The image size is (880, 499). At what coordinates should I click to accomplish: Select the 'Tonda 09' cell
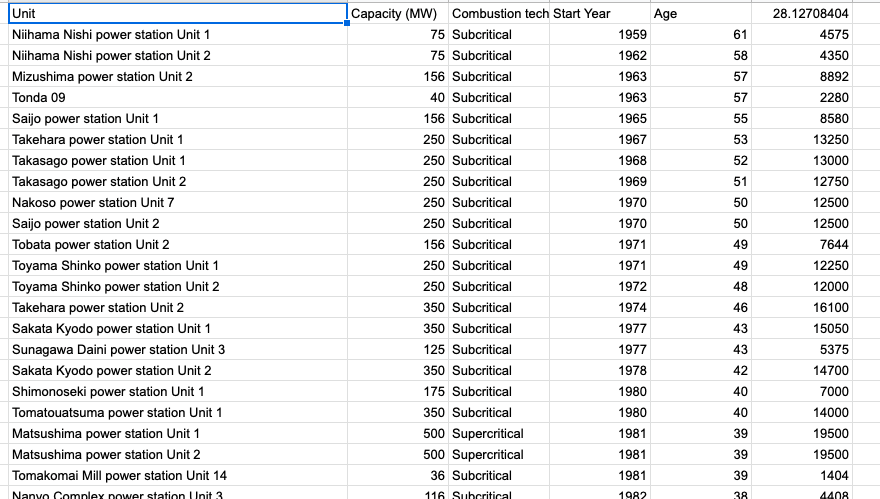(178, 98)
